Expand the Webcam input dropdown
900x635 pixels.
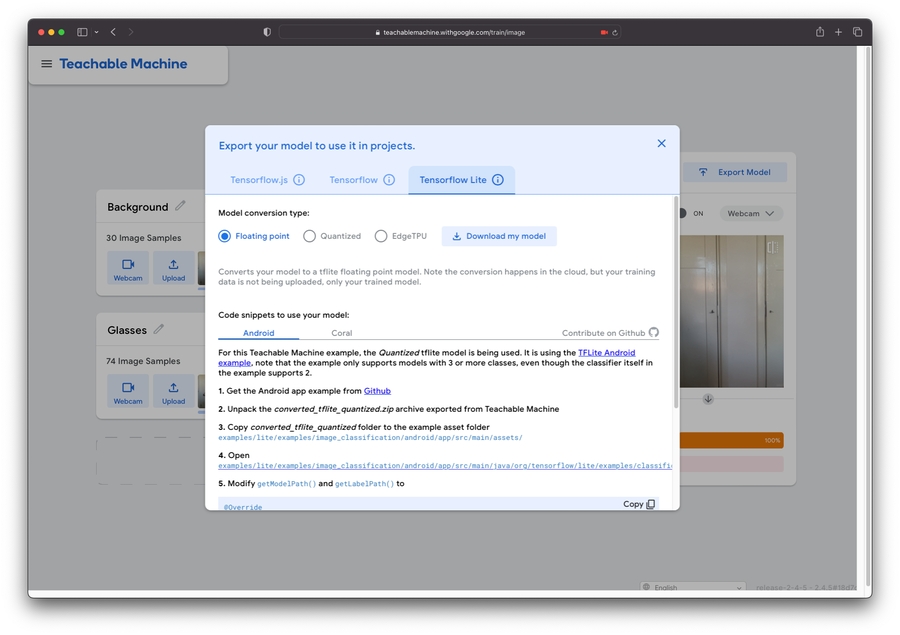click(x=750, y=213)
